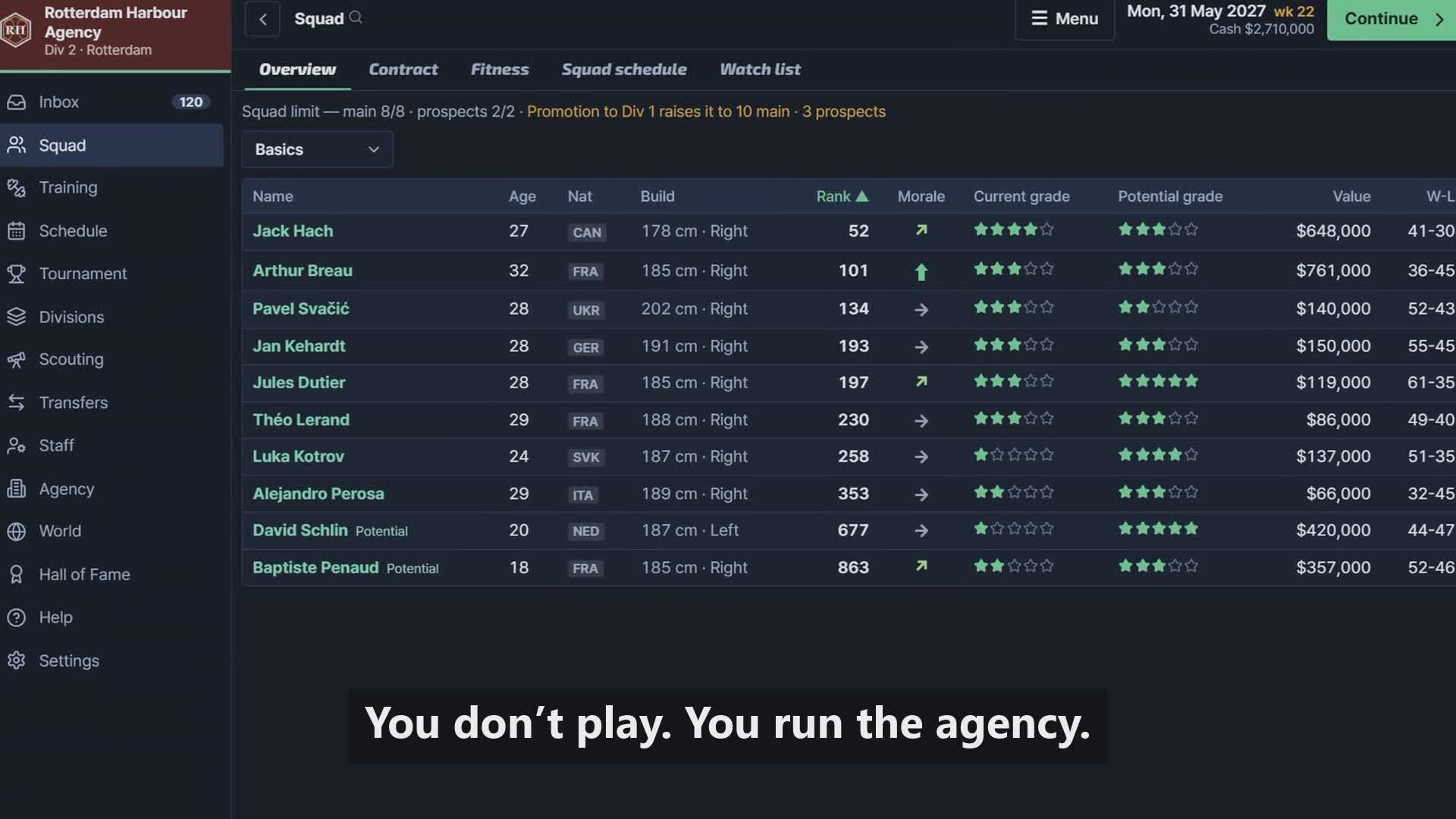Click the Potential grade column header
The height and width of the screenshot is (819, 1456).
click(1170, 196)
